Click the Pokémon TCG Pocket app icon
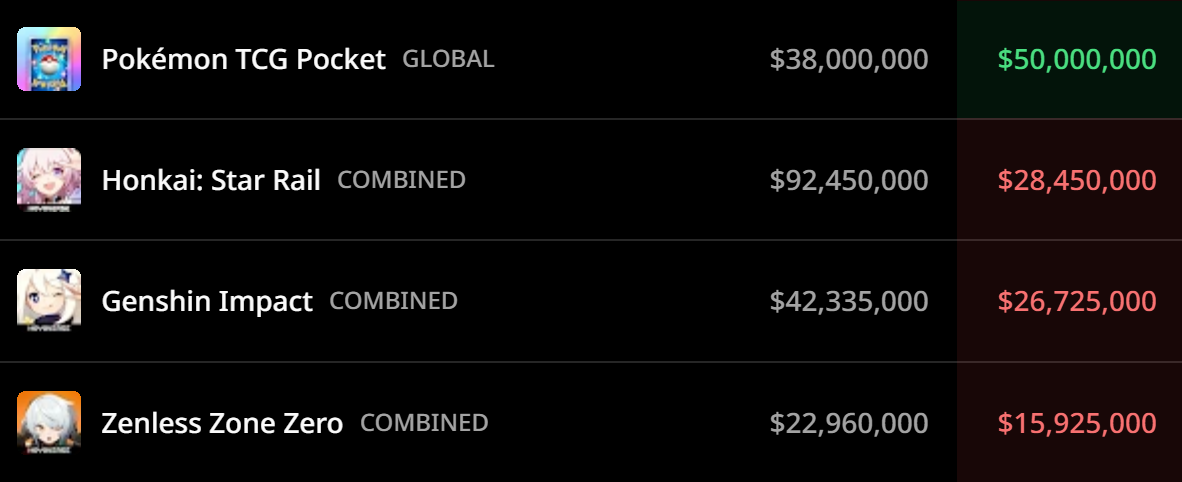 coord(49,59)
